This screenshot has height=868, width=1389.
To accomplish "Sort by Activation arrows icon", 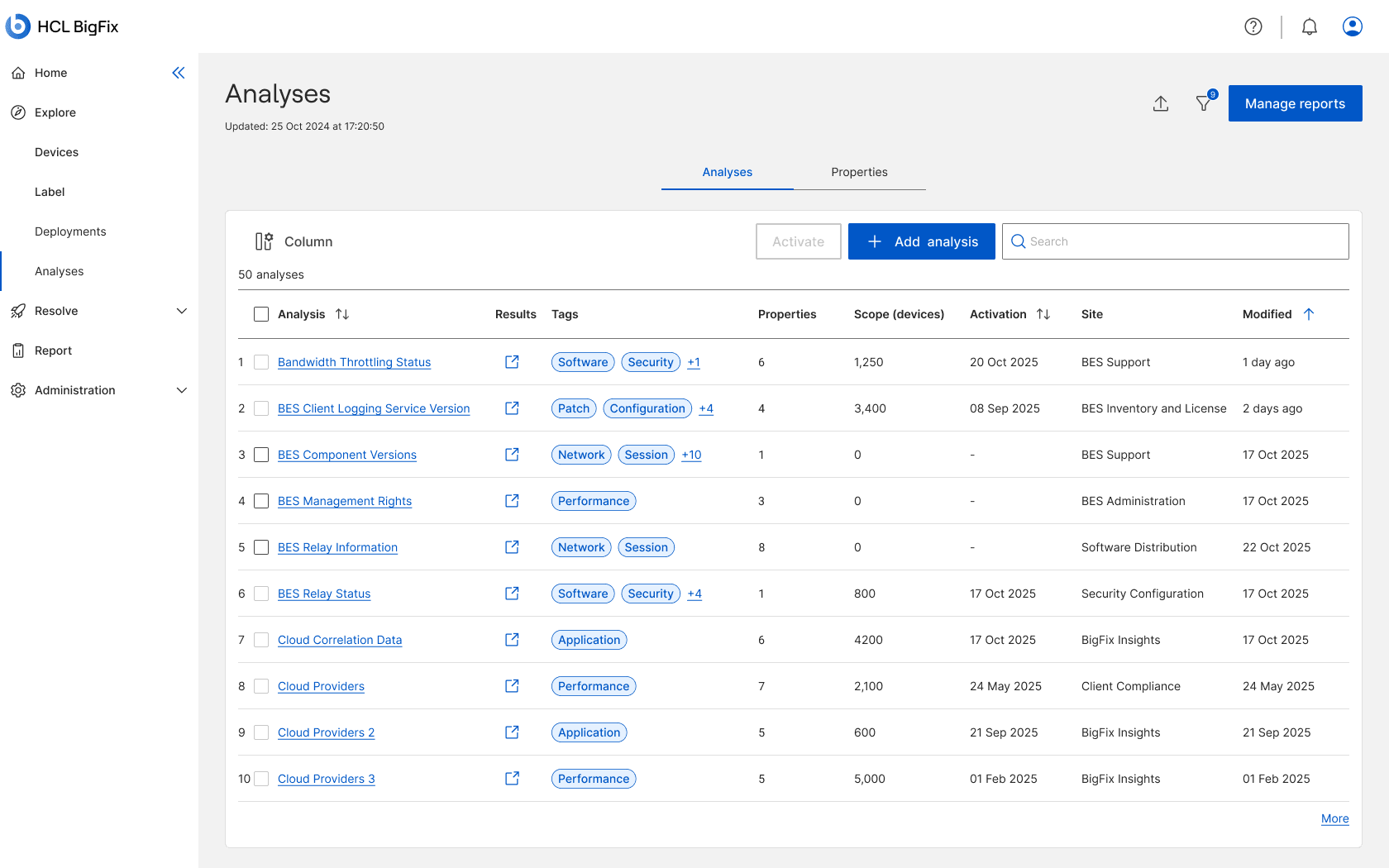I will [x=1043, y=314].
